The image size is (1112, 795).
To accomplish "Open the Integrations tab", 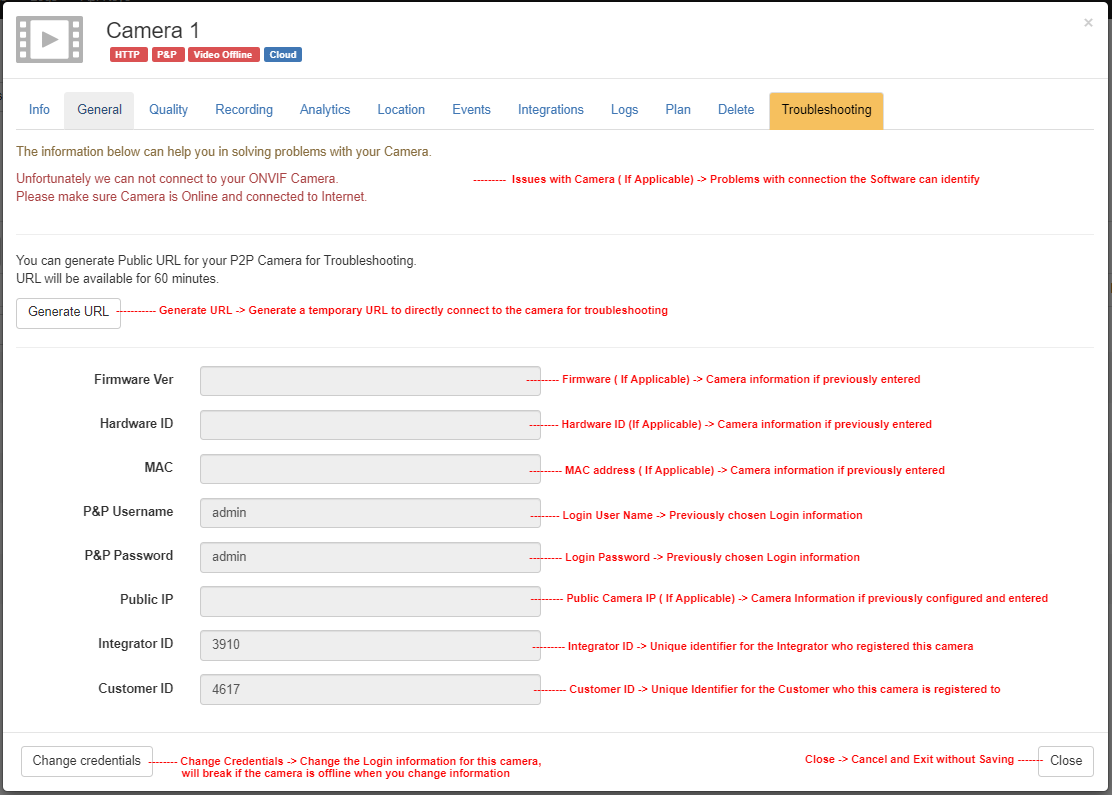I will point(550,110).
